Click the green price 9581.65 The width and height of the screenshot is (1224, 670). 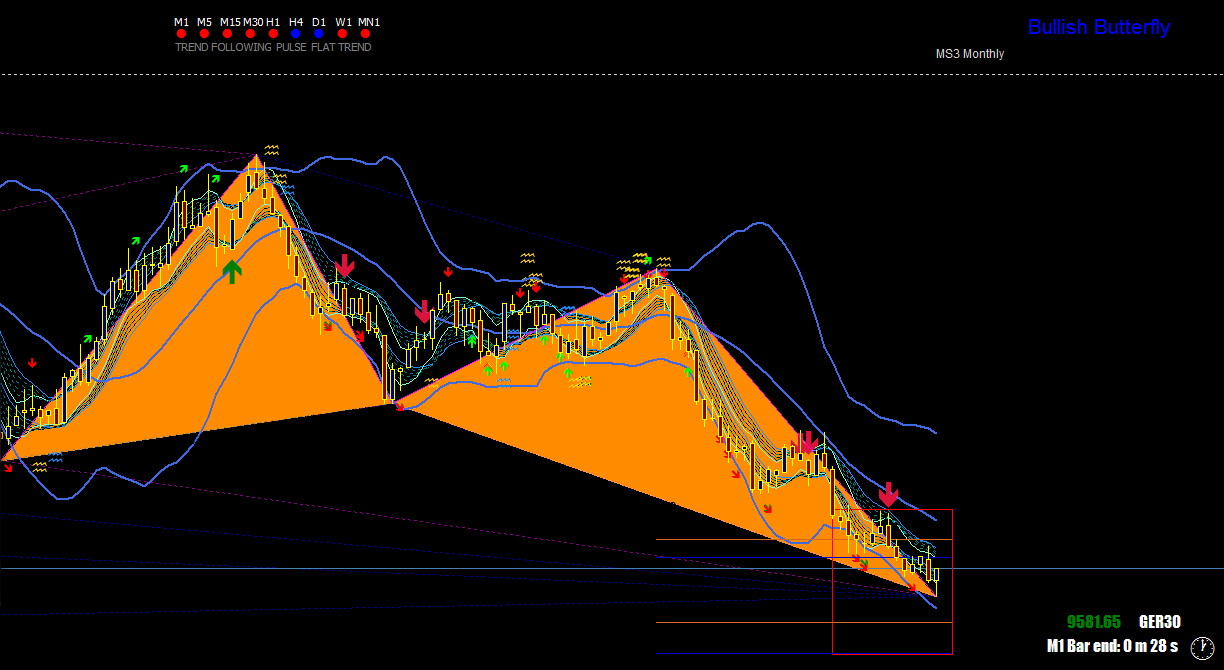[x=1094, y=621]
